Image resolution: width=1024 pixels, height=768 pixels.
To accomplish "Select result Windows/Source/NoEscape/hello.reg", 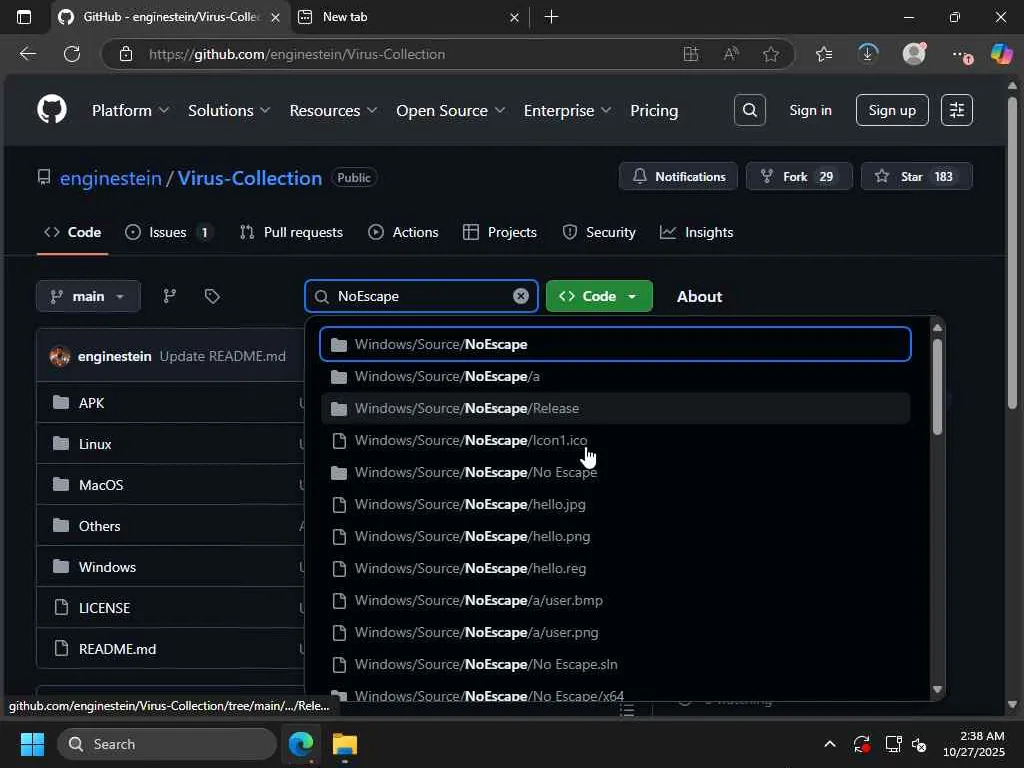I will pos(615,568).
